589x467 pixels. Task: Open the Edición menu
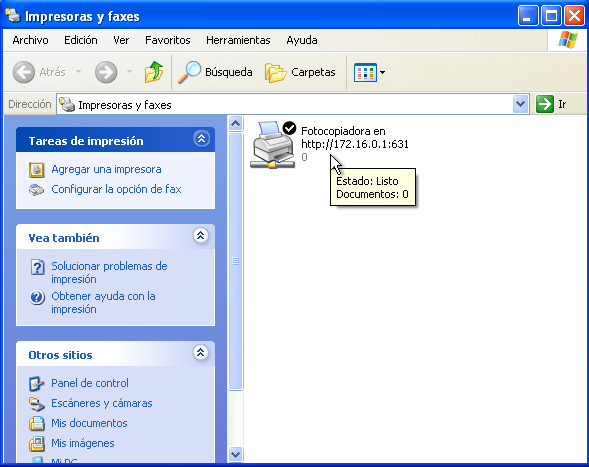(81, 40)
